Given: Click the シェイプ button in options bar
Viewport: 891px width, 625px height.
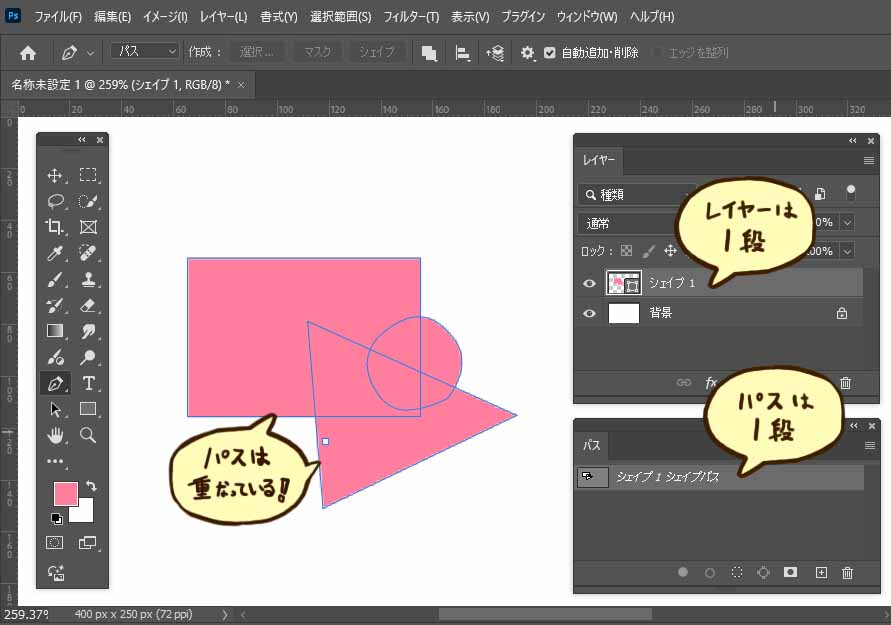Looking at the screenshot, I should point(377,52).
